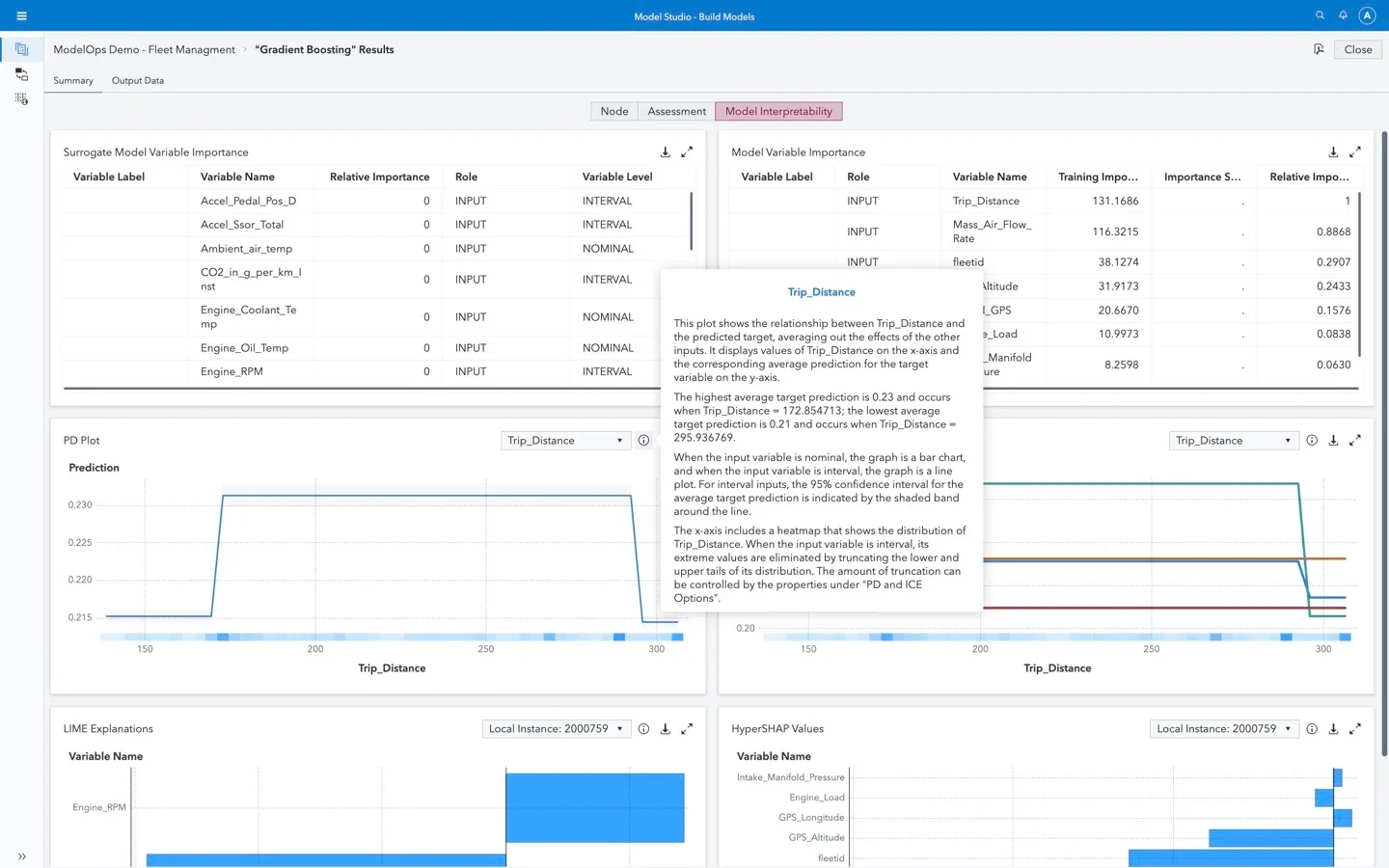Click the search icon in header
Screen dimensions: 1389x868
click(x=1320, y=15)
